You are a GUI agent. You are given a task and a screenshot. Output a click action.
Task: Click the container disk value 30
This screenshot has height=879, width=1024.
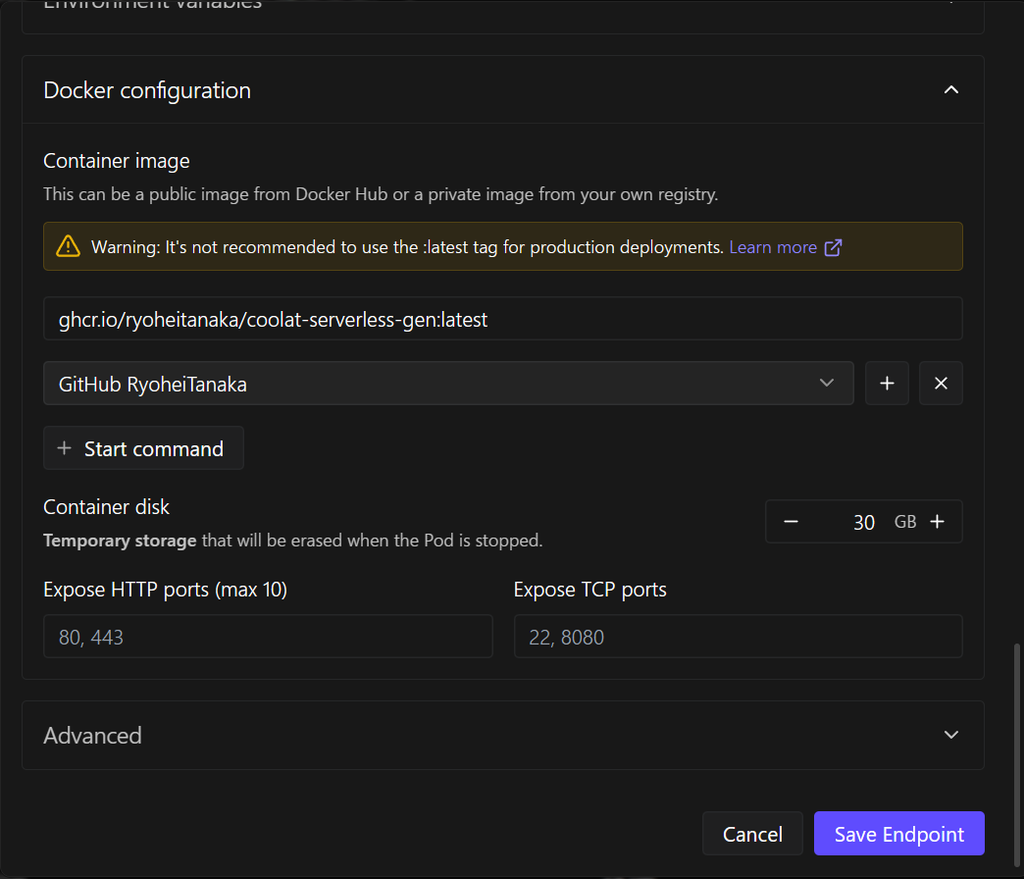(x=863, y=522)
